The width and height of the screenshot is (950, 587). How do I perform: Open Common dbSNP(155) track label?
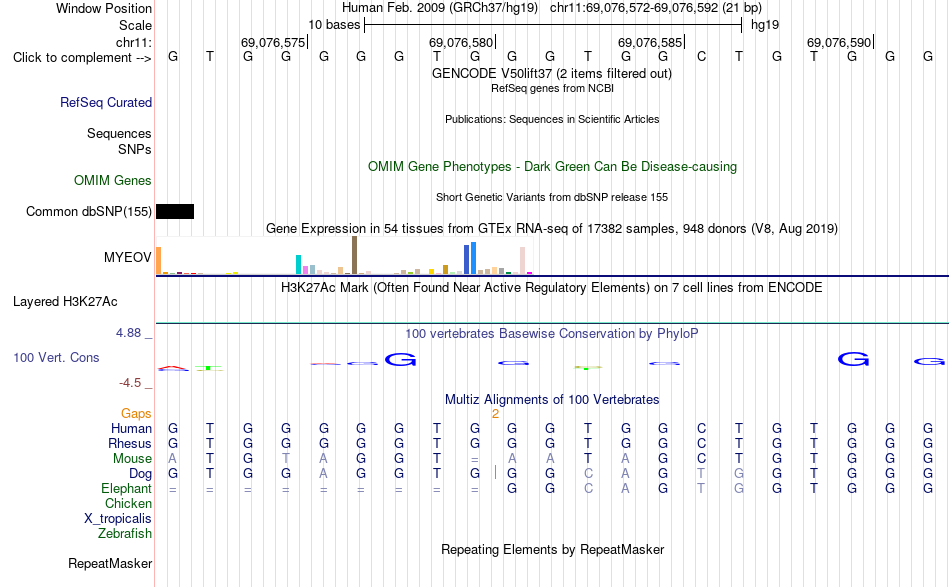pos(89,211)
